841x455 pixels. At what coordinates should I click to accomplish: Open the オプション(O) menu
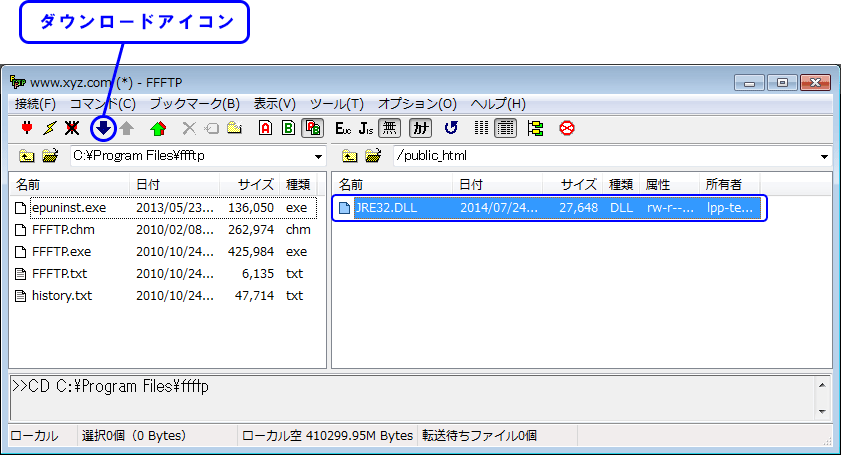417,104
